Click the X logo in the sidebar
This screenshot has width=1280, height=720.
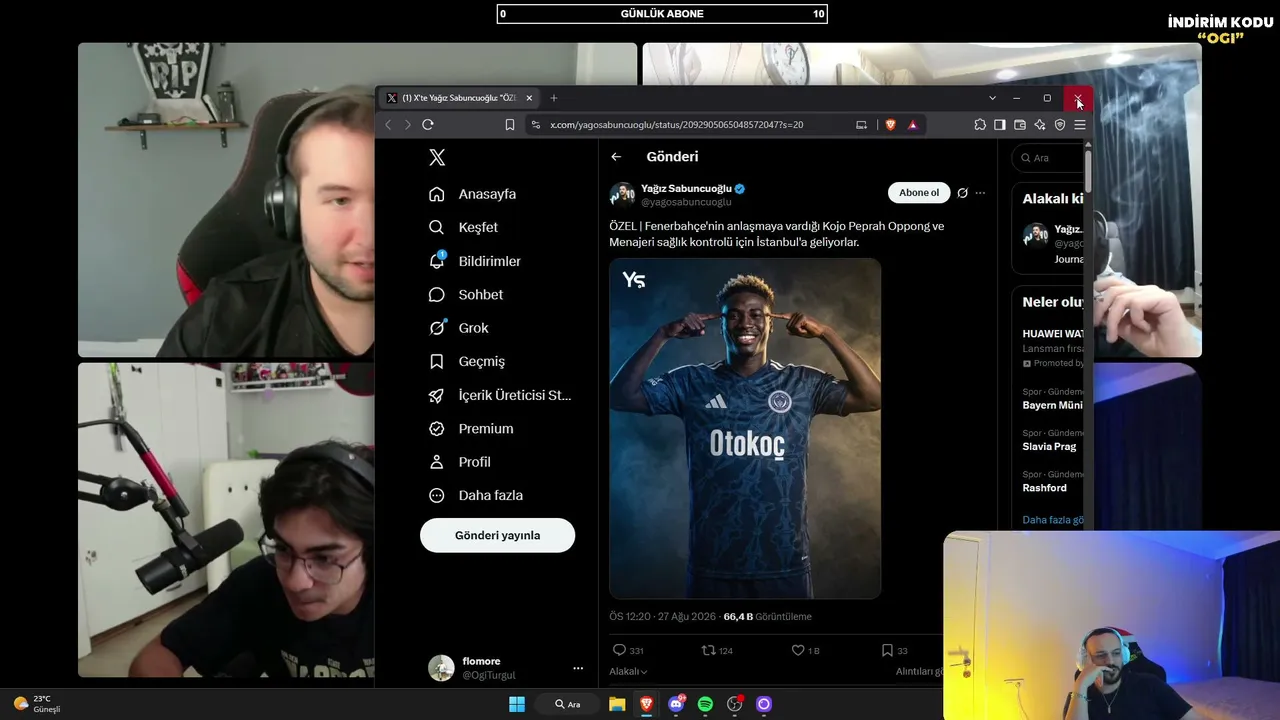coord(437,157)
